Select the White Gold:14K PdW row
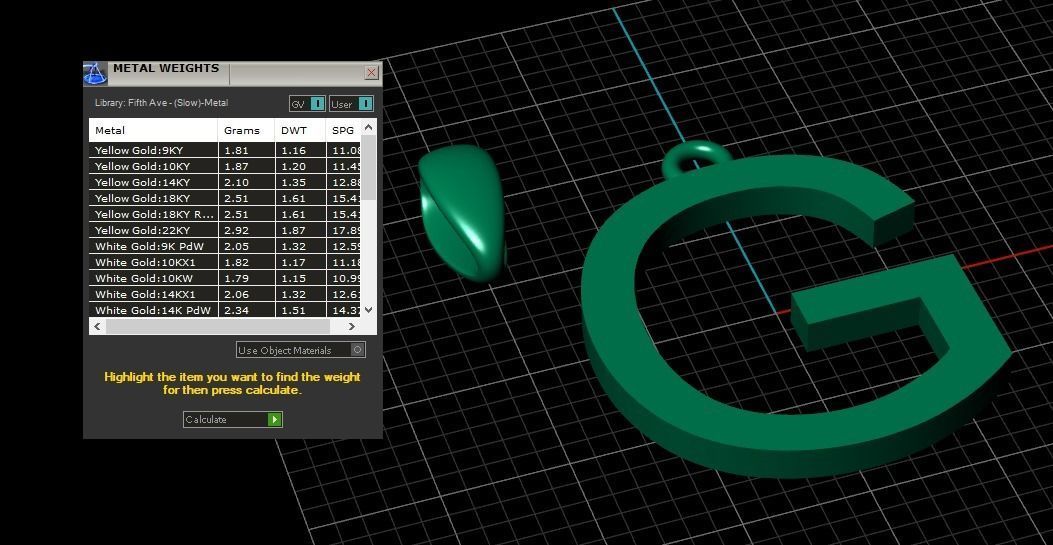1053x545 pixels. tap(225, 310)
